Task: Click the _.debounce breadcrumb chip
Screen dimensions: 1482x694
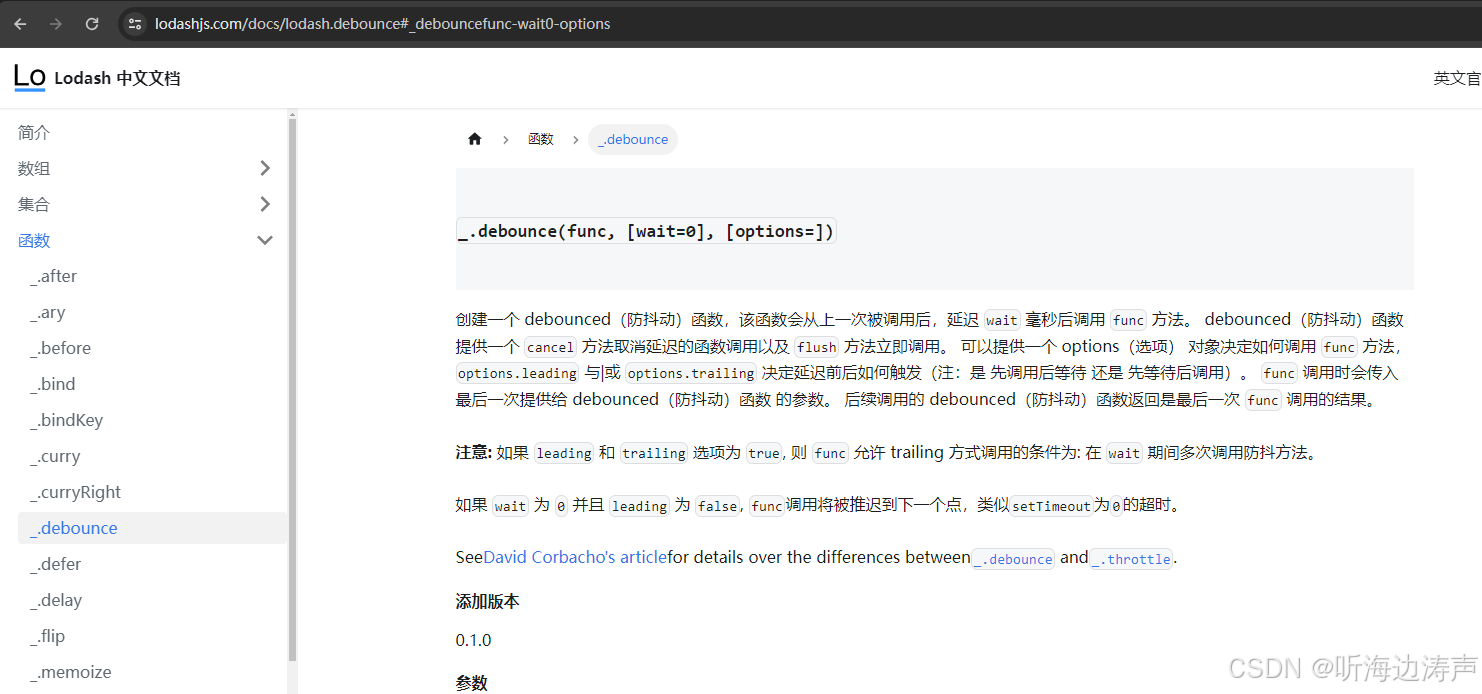Action: point(632,139)
